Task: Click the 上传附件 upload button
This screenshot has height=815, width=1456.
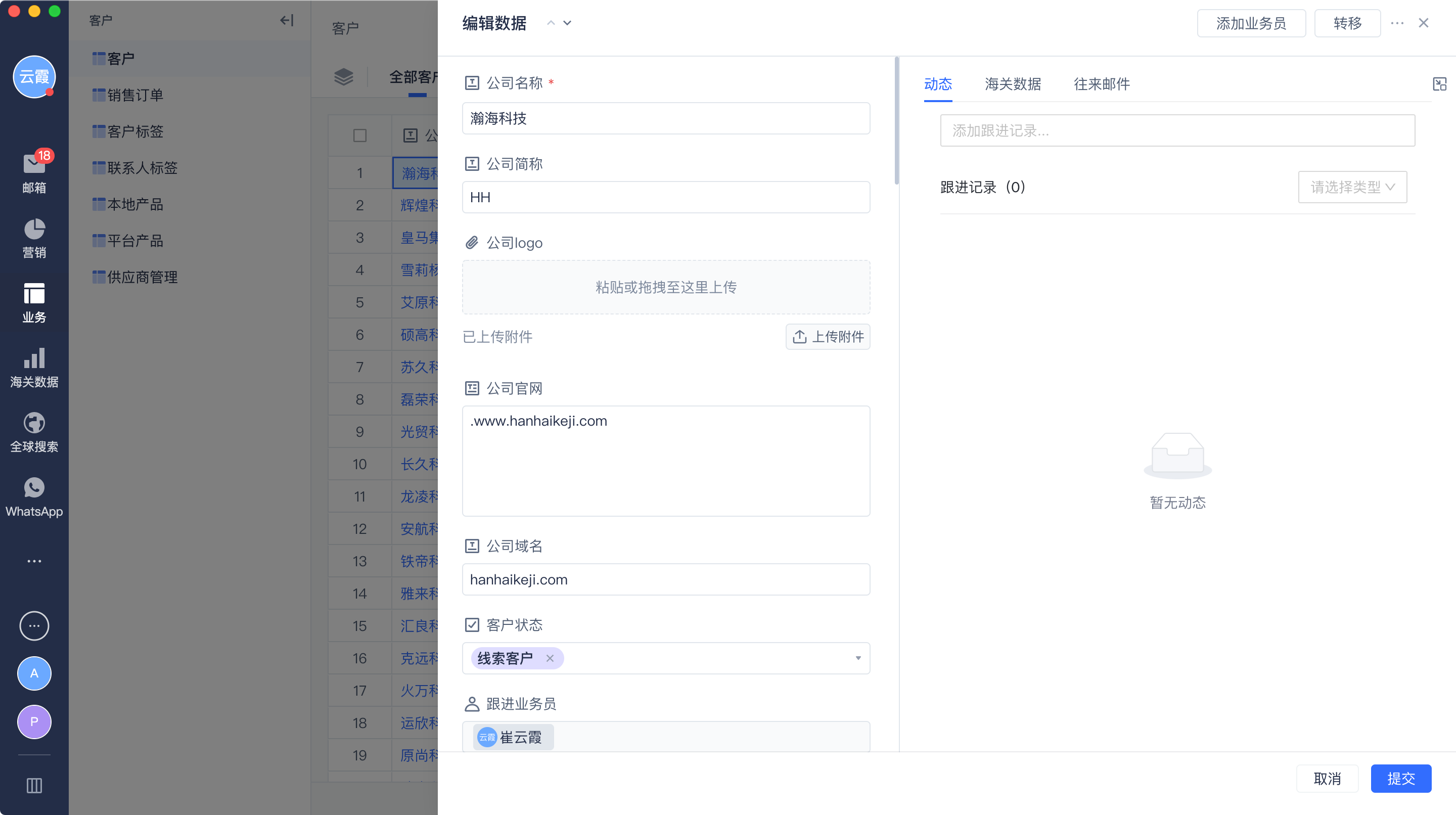Action: (828, 337)
